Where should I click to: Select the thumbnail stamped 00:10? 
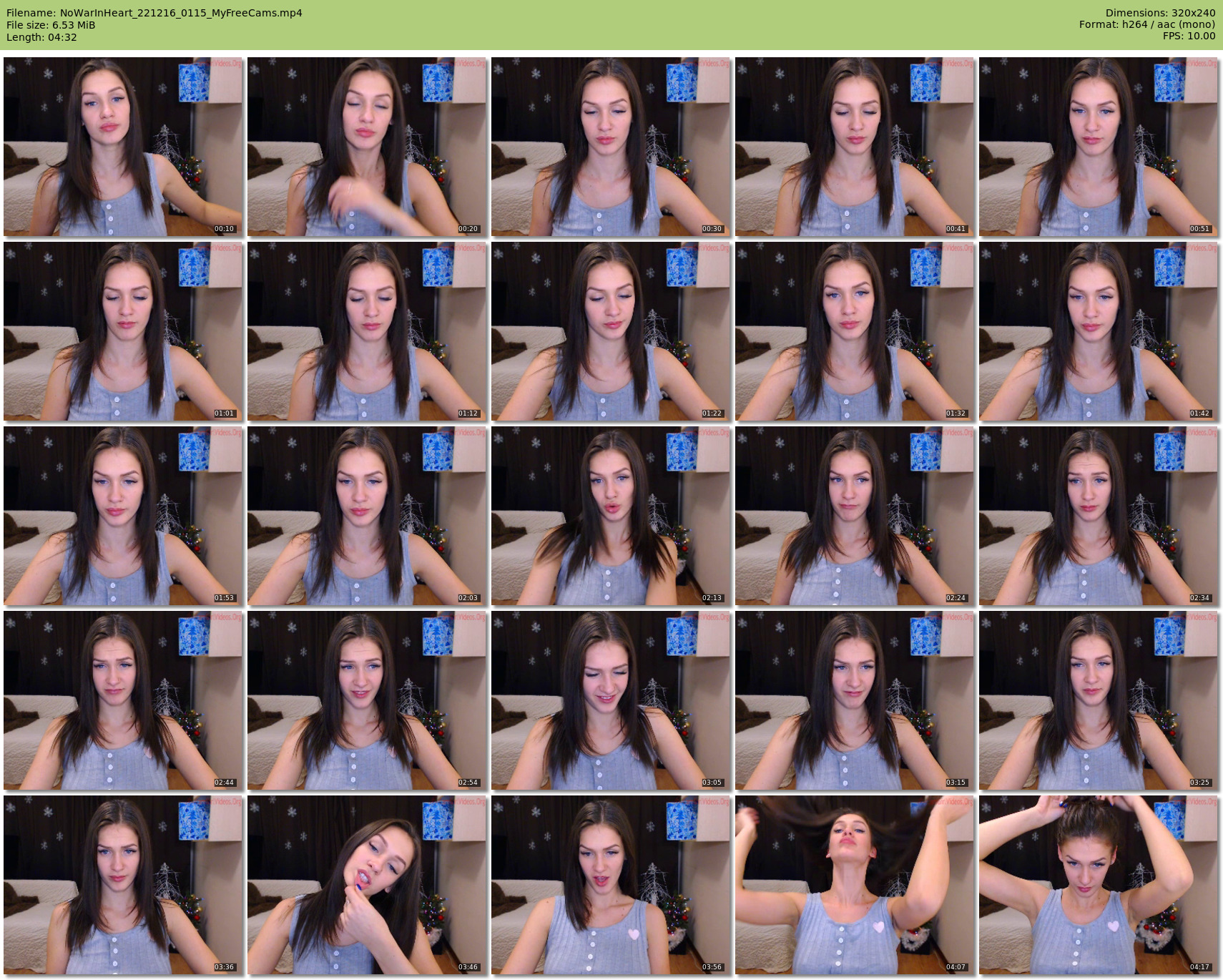coord(123,147)
